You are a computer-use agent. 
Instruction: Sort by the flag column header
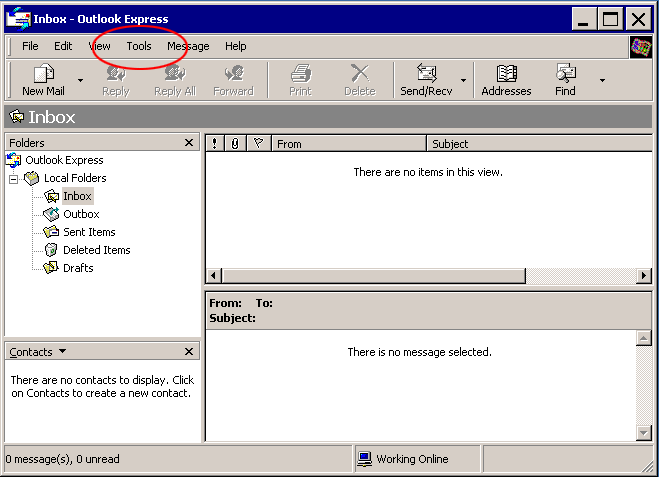pyautogui.click(x=258, y=144)
